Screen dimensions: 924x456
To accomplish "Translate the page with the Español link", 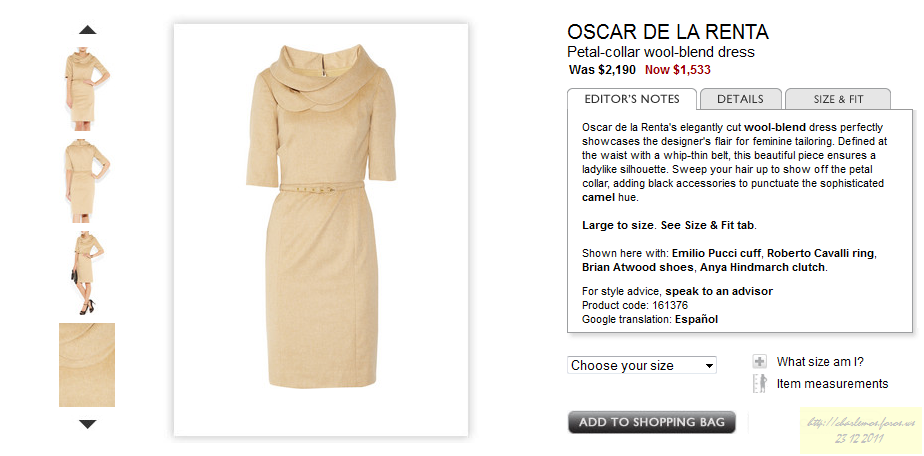I will pyautogui.click(x=696, y=319).
